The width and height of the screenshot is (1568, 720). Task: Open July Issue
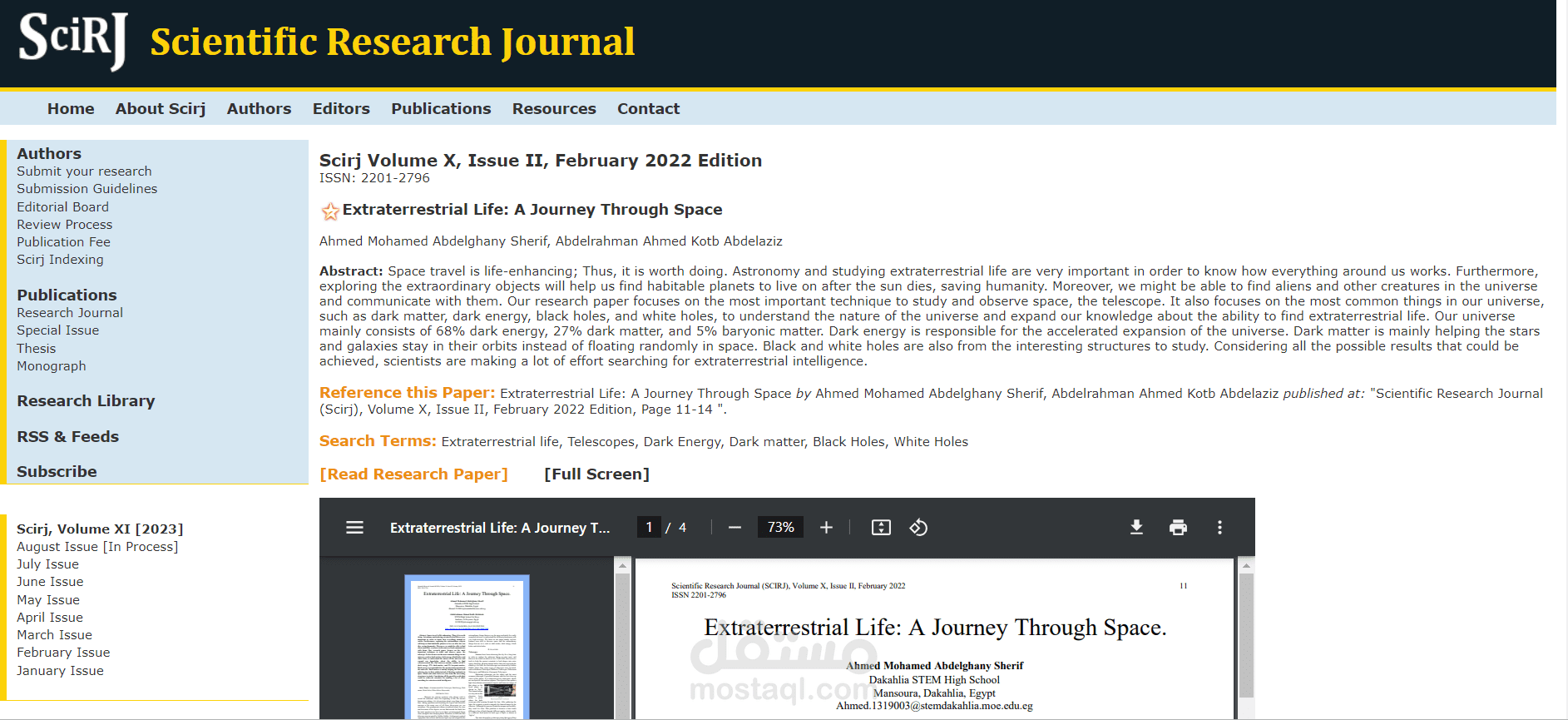(x=47, y=564)
